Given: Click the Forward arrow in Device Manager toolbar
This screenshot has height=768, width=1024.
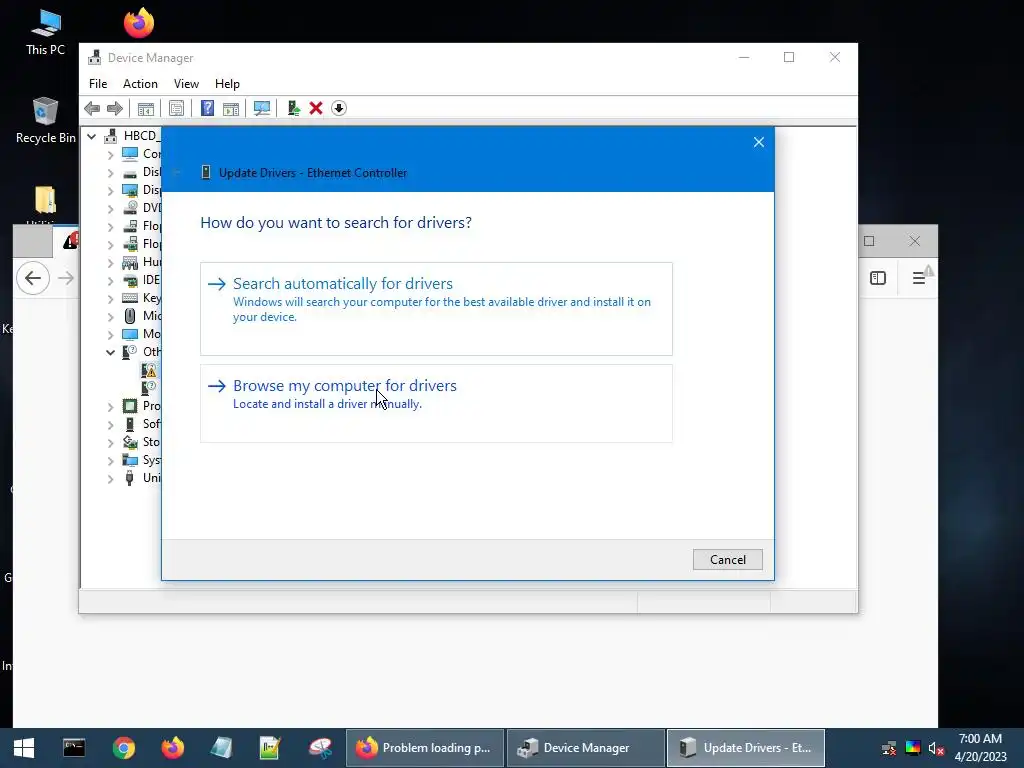Looking at the screenshot, I should tap(115, 108).
